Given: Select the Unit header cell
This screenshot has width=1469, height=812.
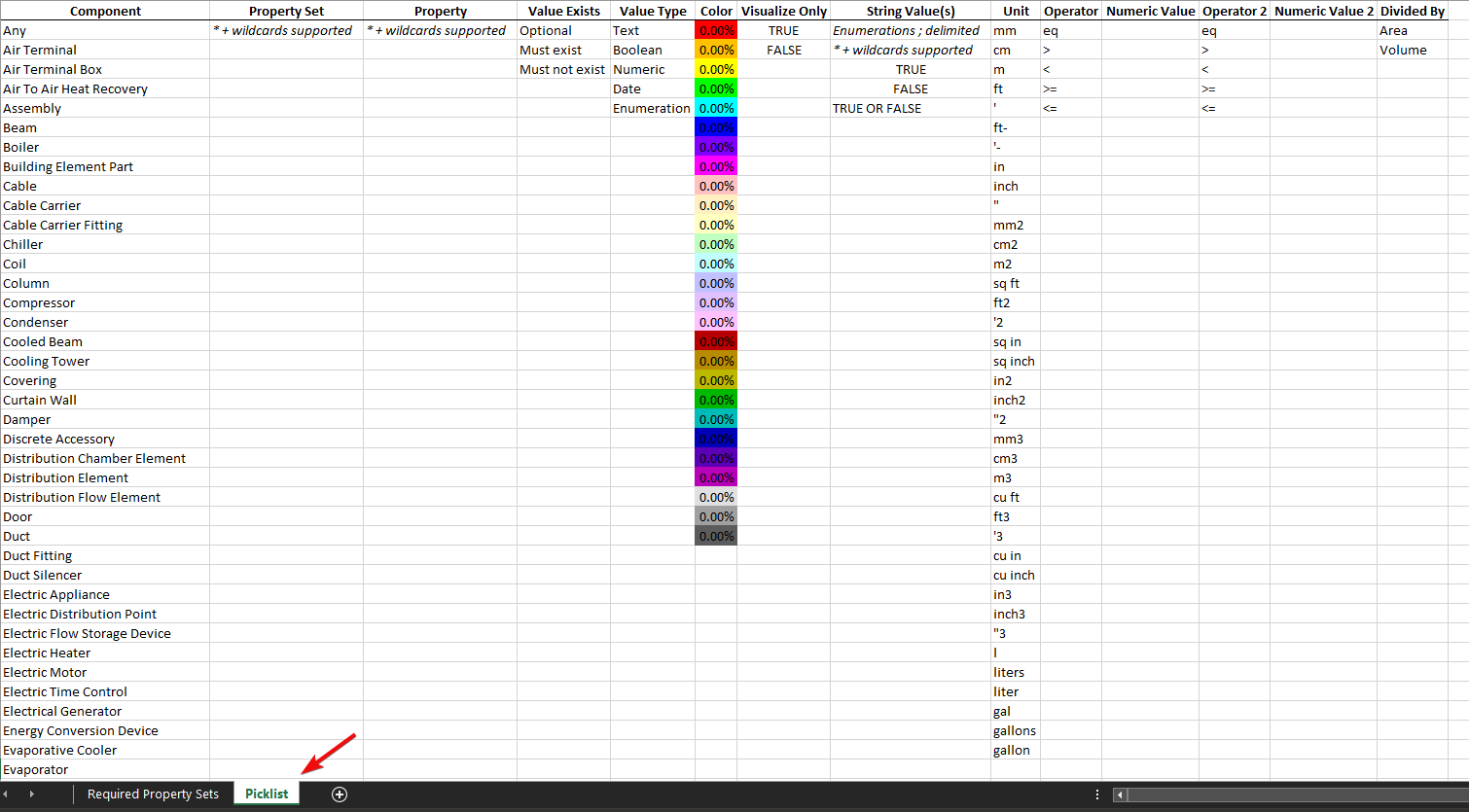Looking at the screenshot, I should click(1016, 11).
